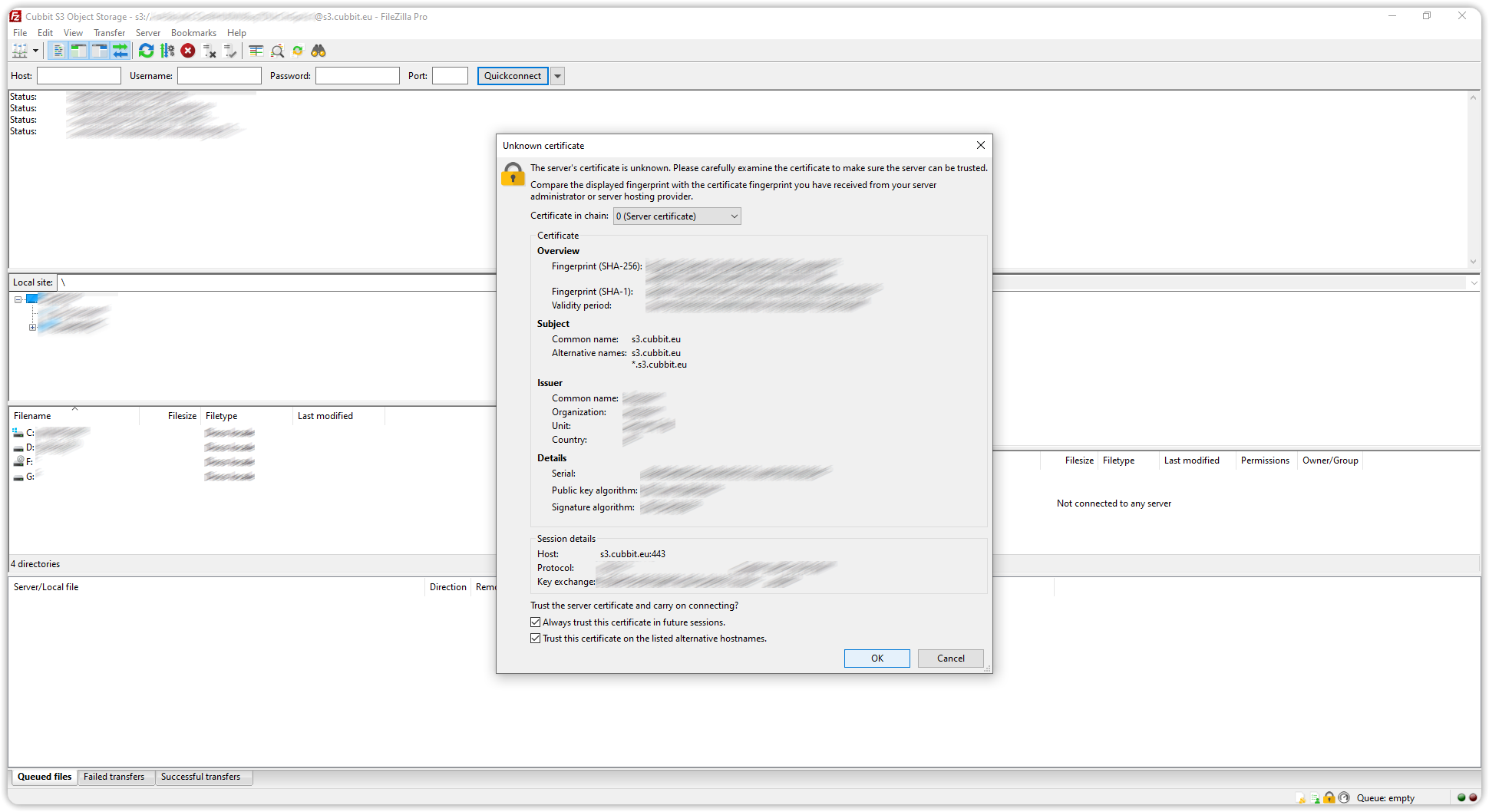Open directory listing filters icon
The height and width of the screenshot is (812, 1489).
(256, 51)
